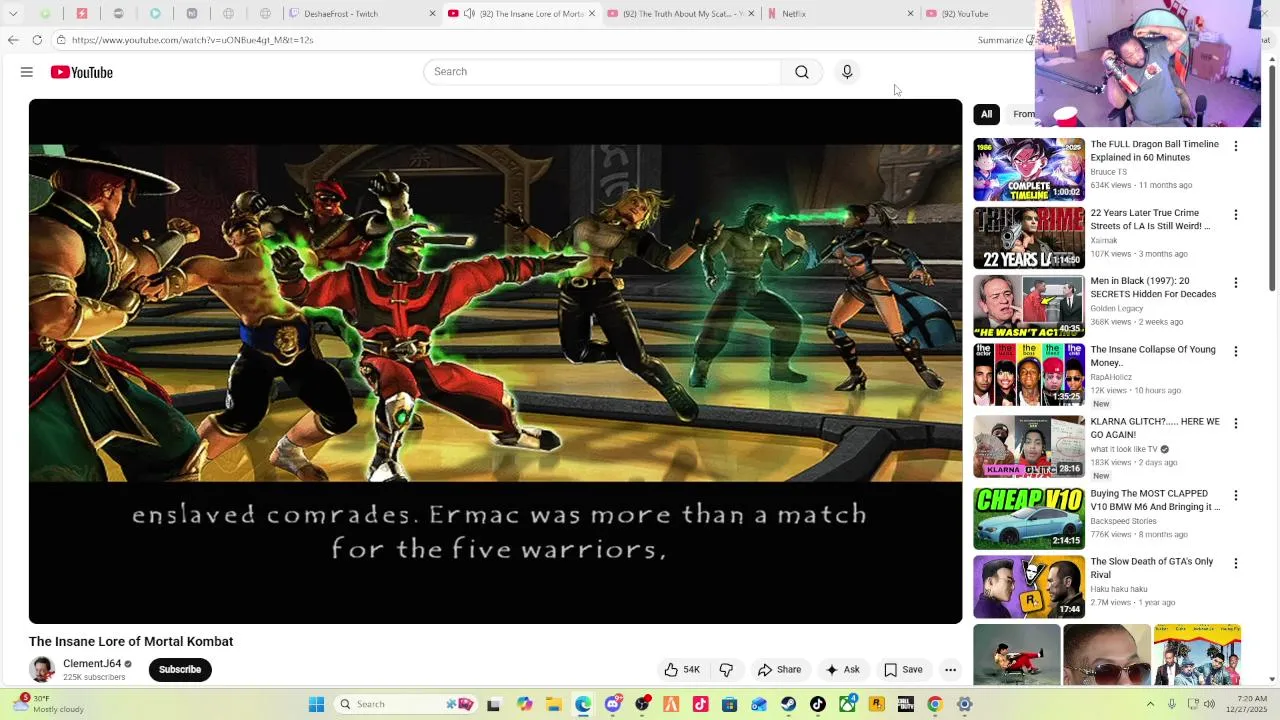Open options menu for KLARNA GLITCH video
This screenshot has height=720, width=1280.
click(x=1236, y=424)
